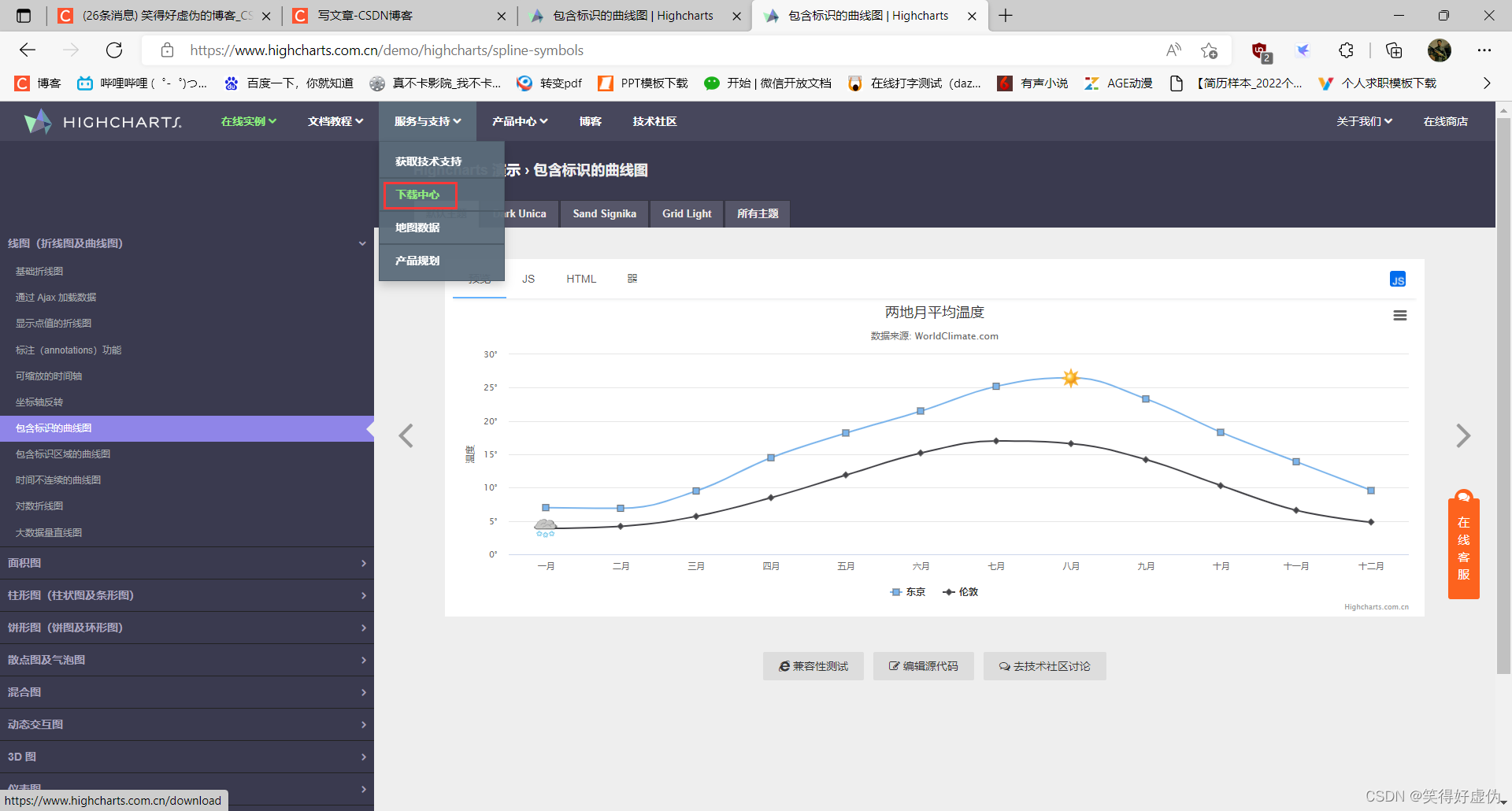Apply the Grid Light theme

(687, 213)
